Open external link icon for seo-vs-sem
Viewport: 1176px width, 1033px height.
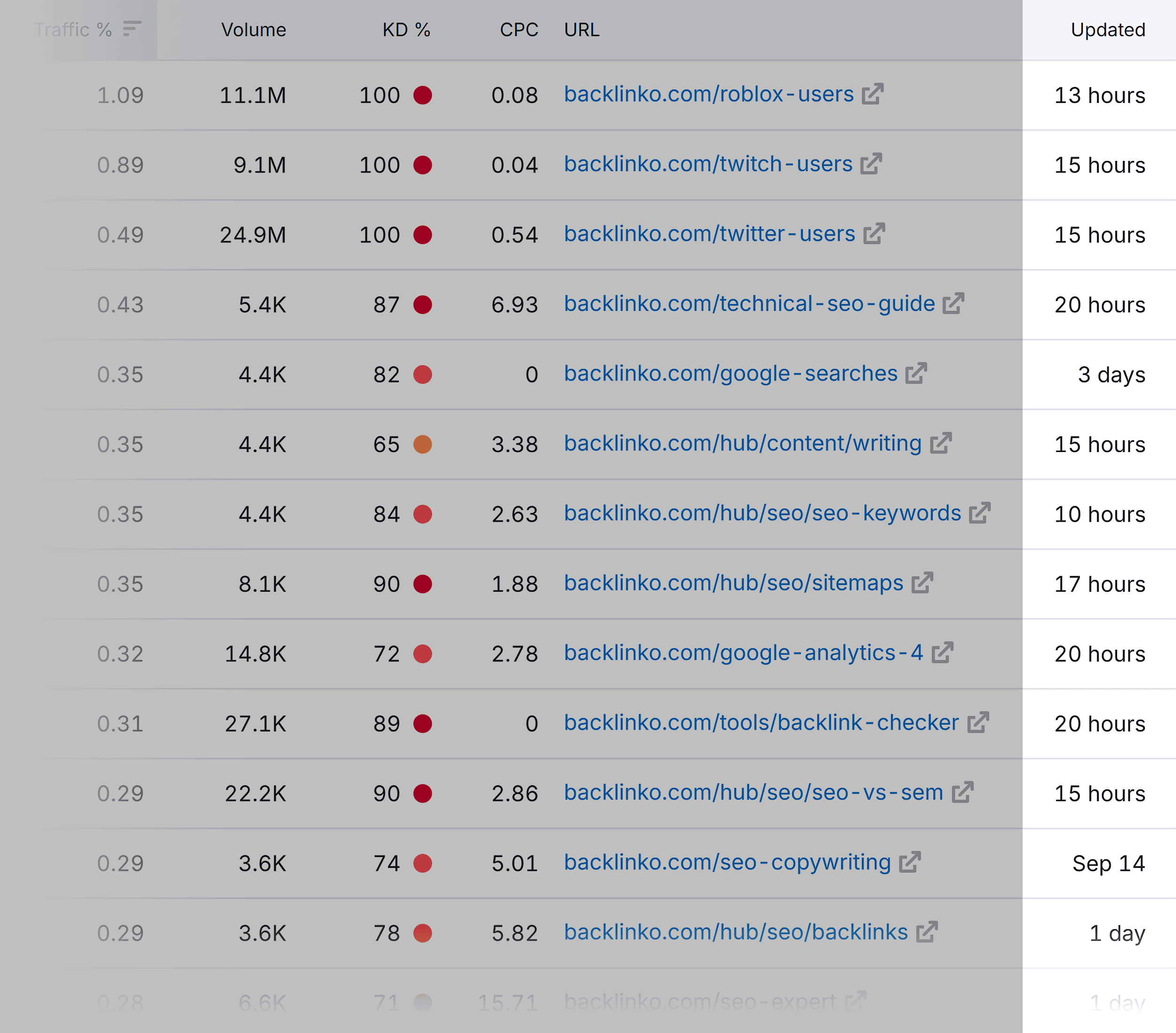point(962,793)
